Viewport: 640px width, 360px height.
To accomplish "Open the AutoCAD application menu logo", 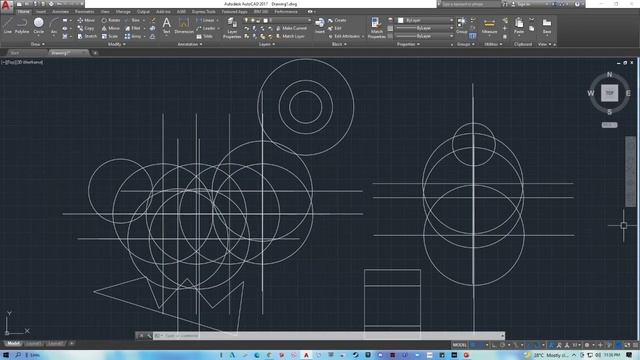I will coord(6,6).
